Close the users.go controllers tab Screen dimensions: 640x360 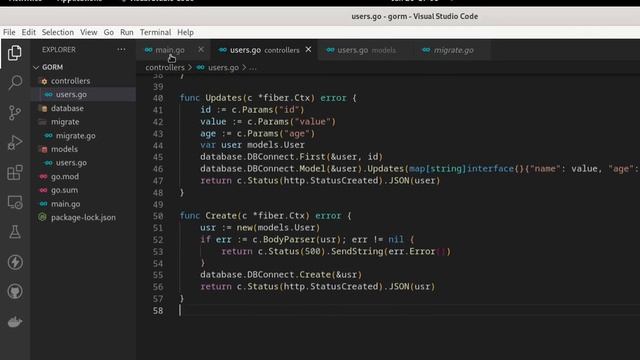[308, 49]
